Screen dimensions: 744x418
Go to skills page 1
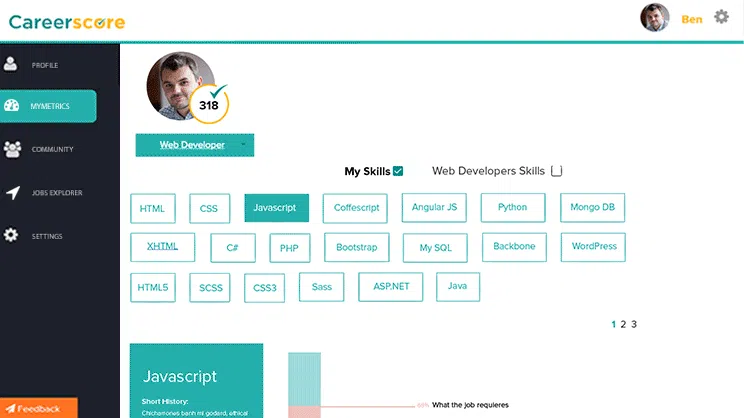614,325
